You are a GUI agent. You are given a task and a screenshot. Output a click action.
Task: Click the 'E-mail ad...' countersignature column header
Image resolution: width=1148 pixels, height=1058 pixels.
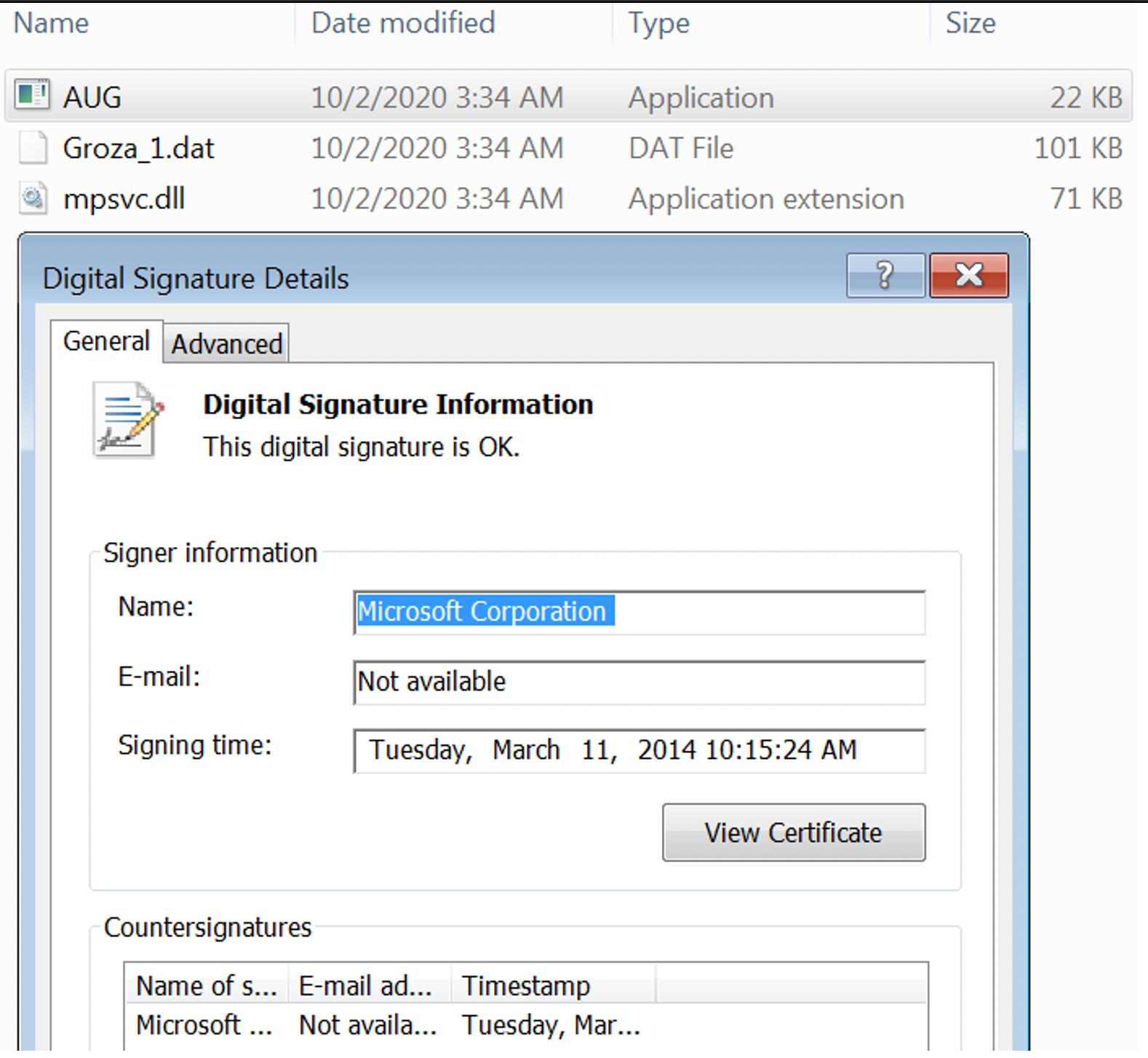pos(370,986)
